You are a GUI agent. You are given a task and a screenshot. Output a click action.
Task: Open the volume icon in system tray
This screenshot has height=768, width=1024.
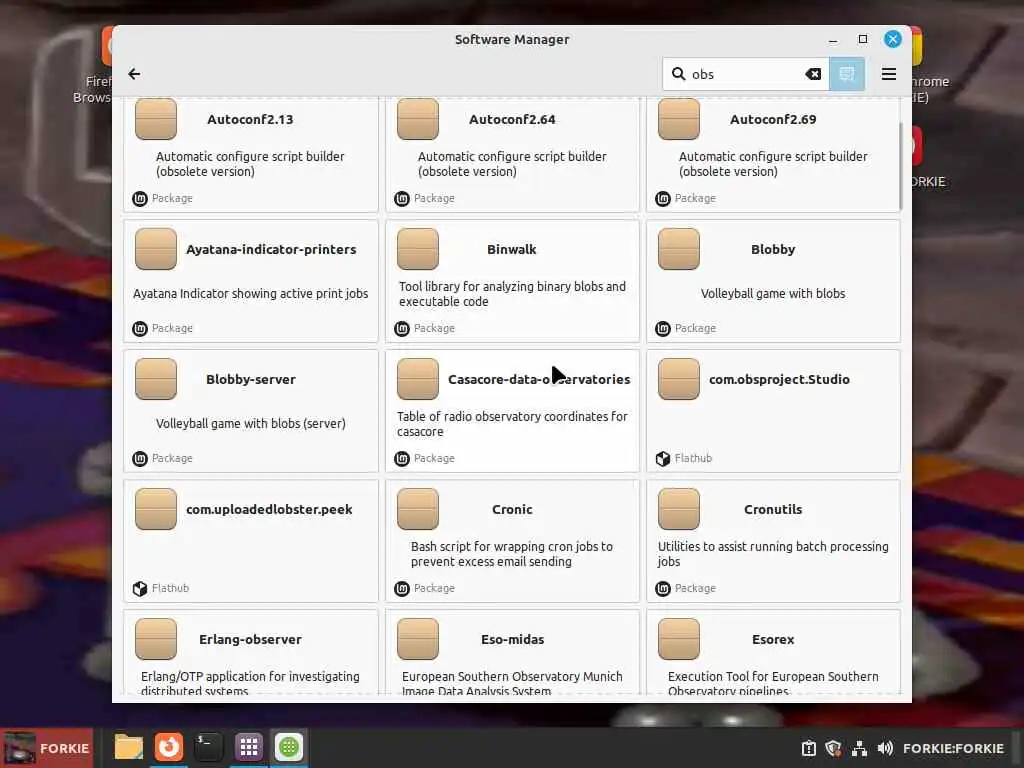coord(885,748)
